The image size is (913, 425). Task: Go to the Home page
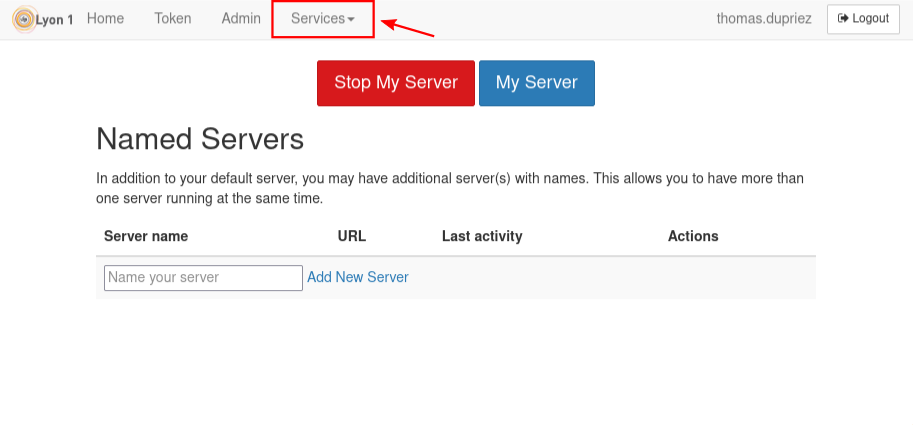pos(105,19)
